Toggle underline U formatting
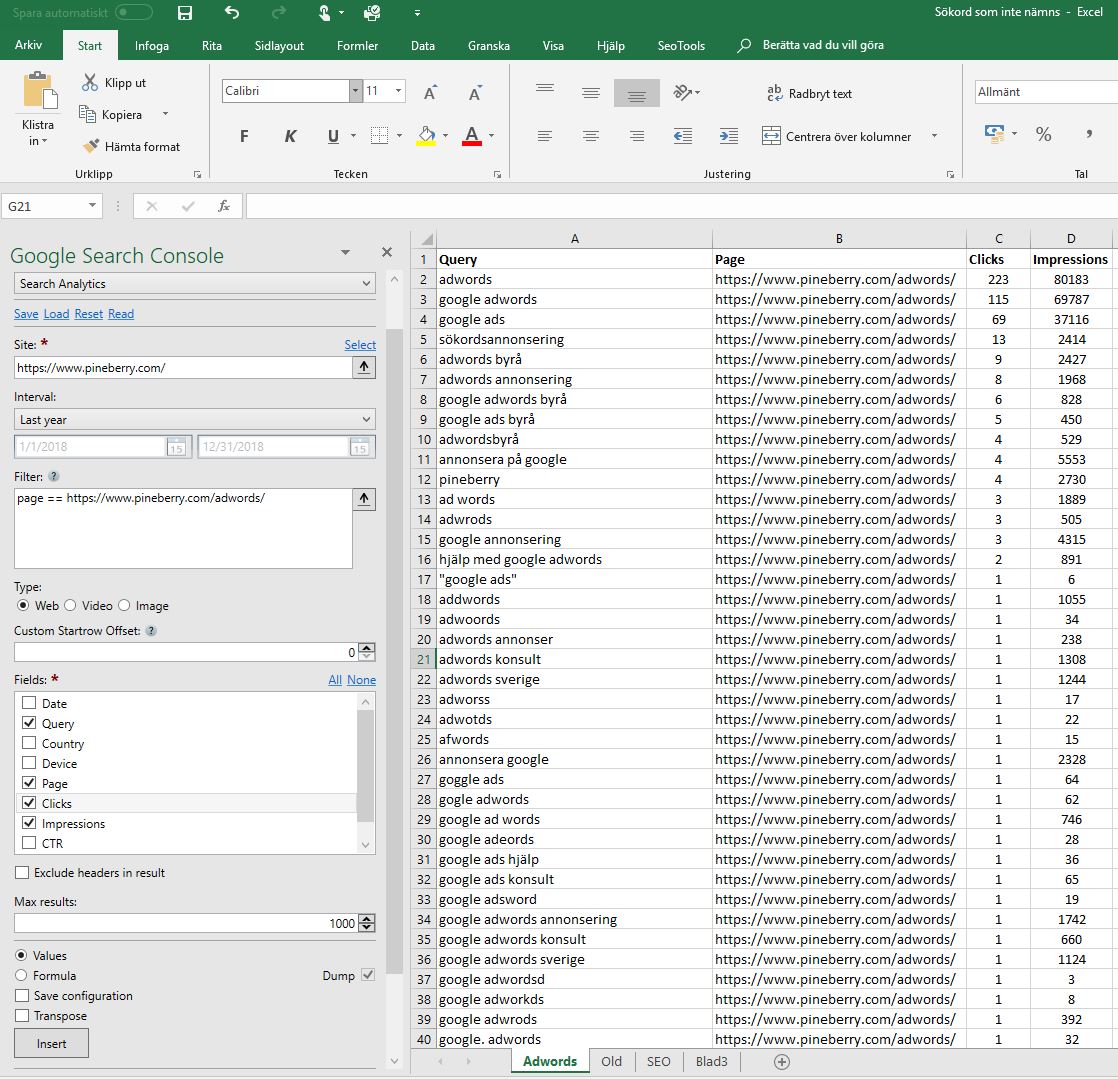Viewport: 1118px width, 1079px height. coord(333,135)
